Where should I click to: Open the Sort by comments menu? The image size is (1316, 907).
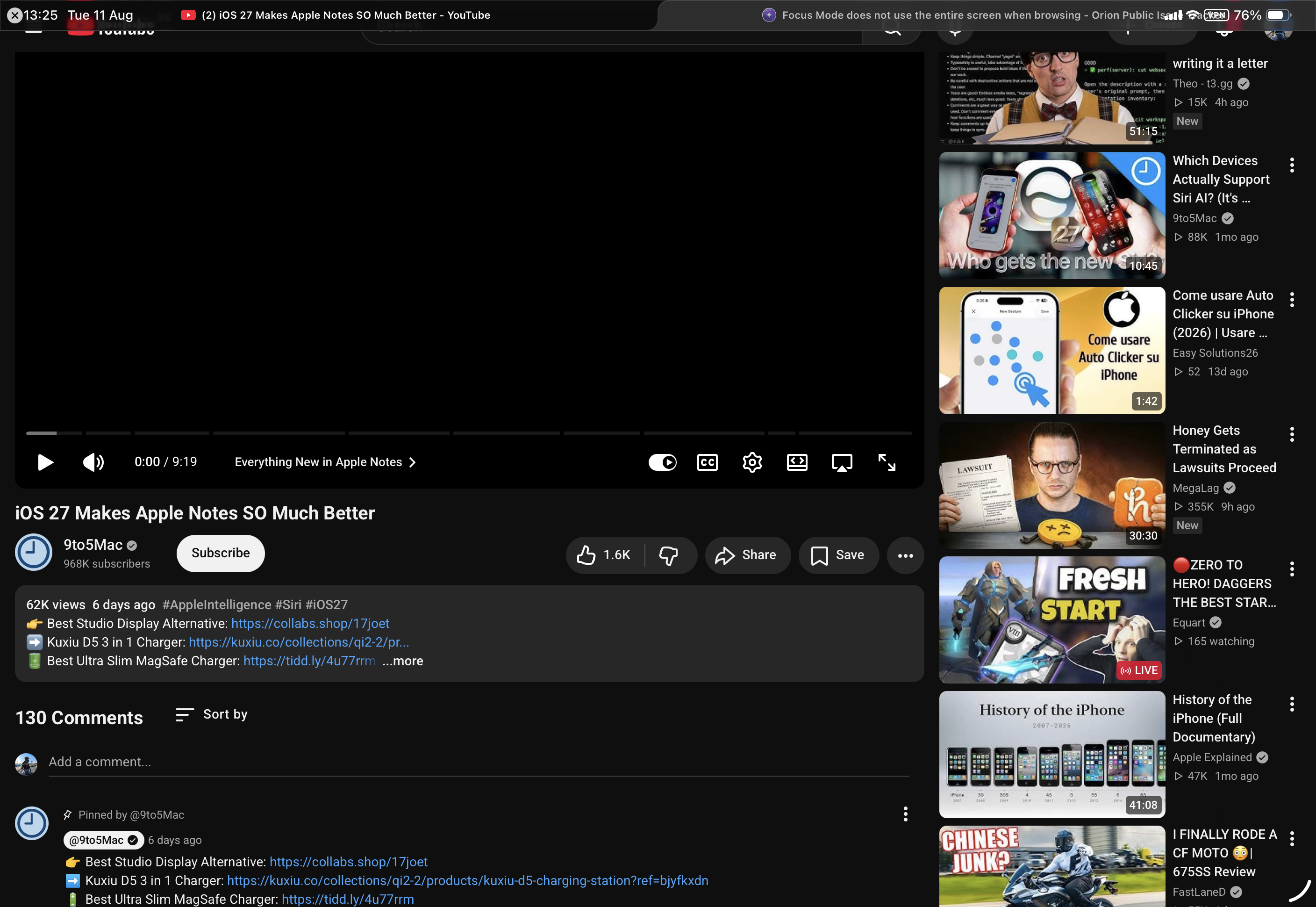[211, 714]
